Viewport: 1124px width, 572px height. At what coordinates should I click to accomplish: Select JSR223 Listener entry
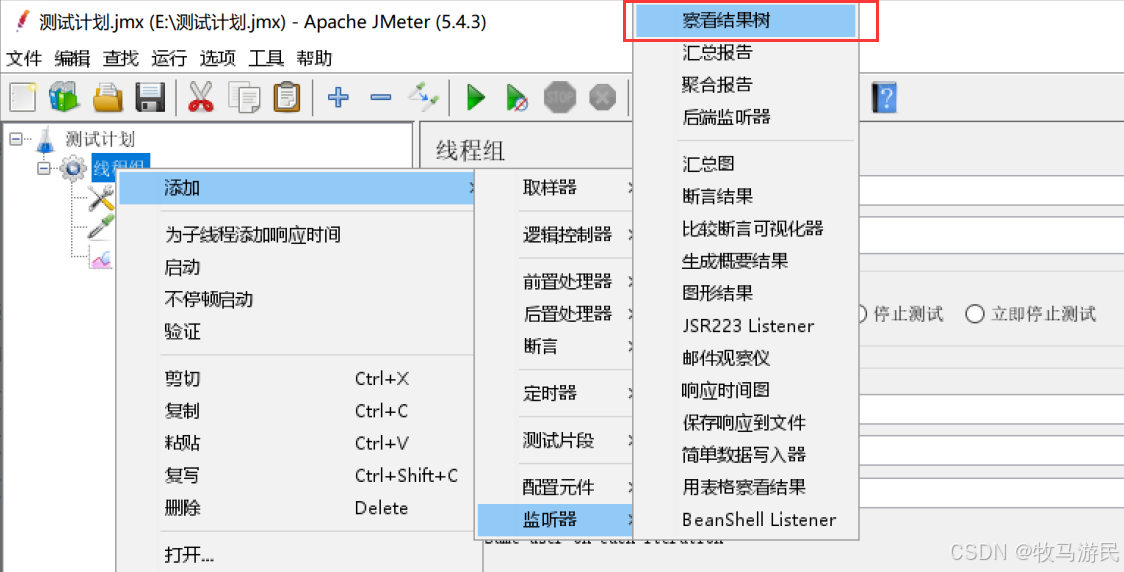[x=746, y=326]
